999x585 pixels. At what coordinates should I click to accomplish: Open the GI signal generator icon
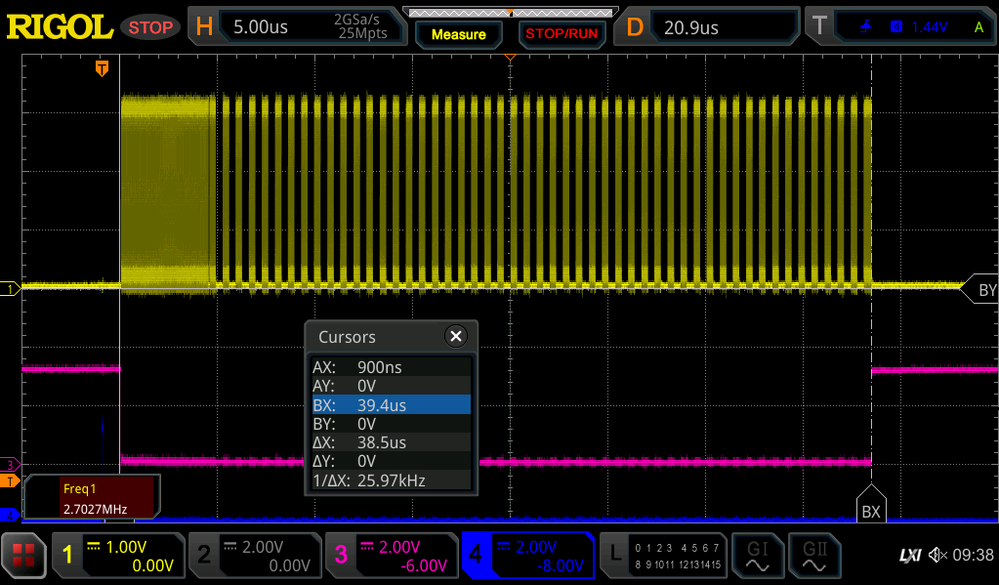click(757, 556)
